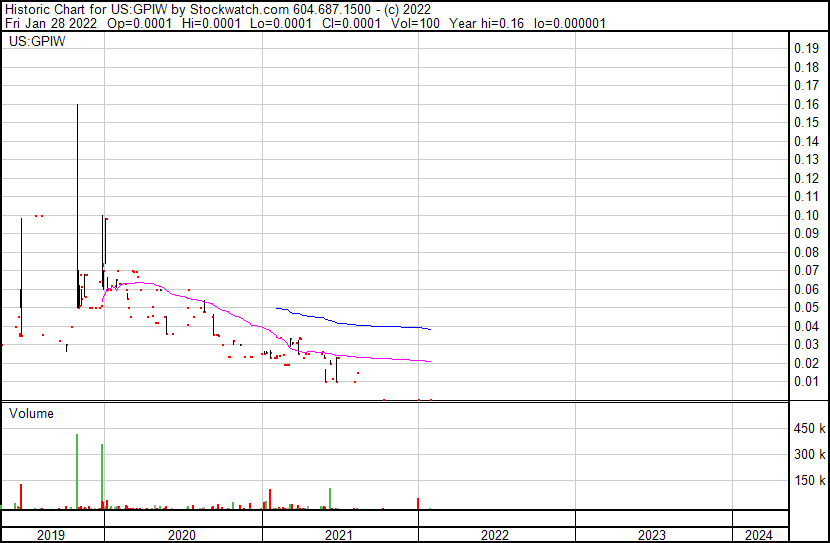Click the 150 k volume axis label
Image resolution: width=830 pixels, height=543 pixels.
pyautogui.click(x=809, y=480)
